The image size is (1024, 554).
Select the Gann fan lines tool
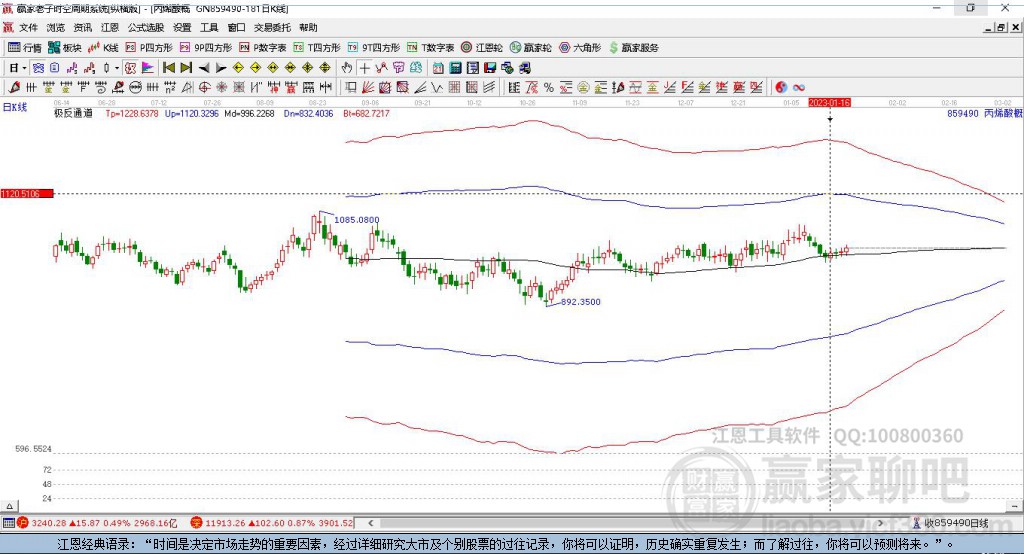pos(368,88)
